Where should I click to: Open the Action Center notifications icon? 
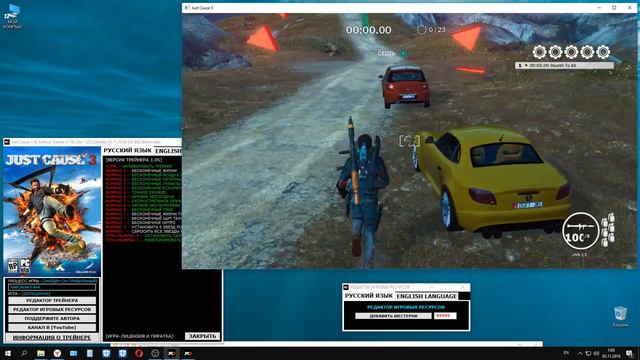click(x=629, y=353)
